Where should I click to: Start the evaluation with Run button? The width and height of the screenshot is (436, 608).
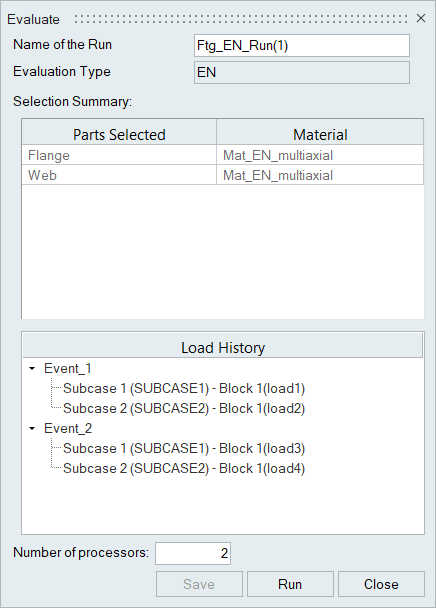click(290, 584)
